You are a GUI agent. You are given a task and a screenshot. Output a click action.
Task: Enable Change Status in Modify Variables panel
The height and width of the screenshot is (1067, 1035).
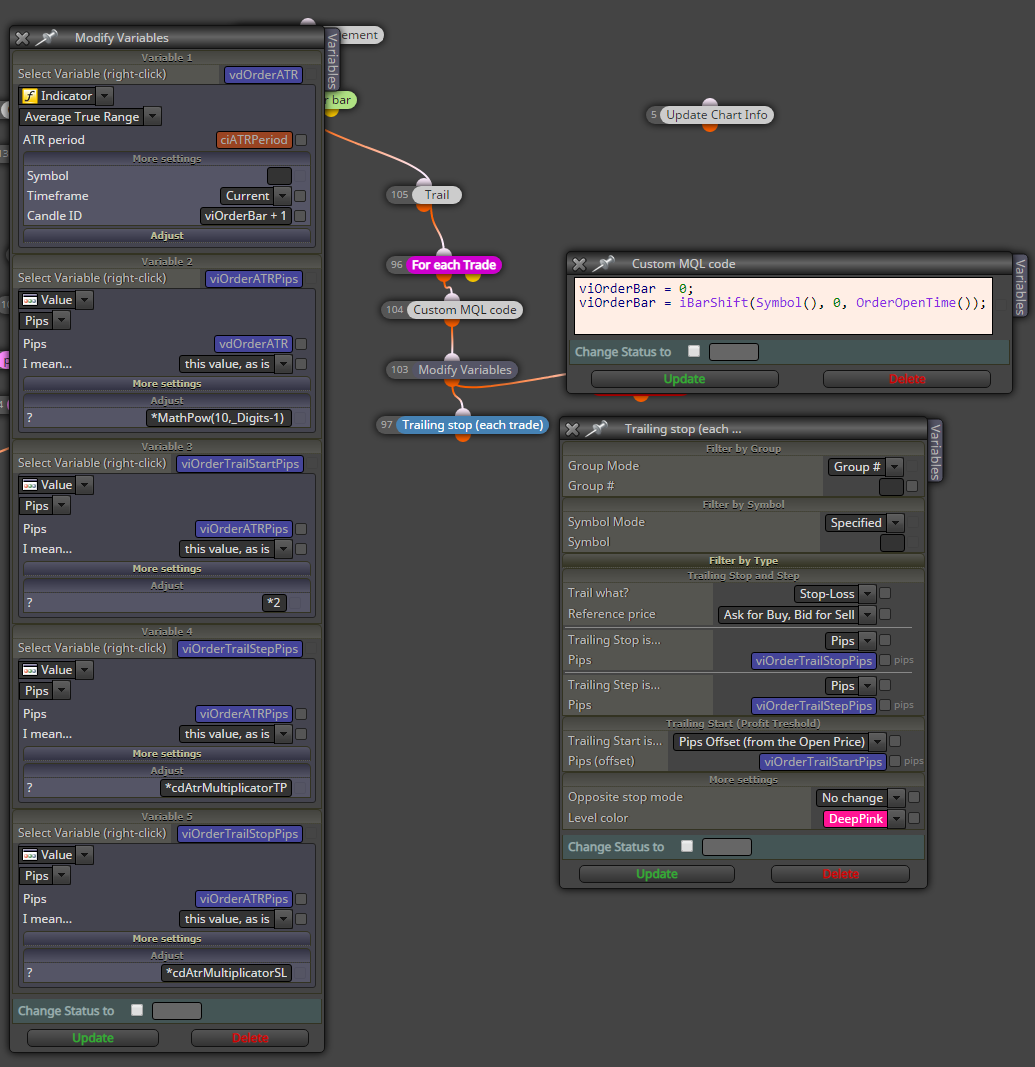click(137, 1010)
